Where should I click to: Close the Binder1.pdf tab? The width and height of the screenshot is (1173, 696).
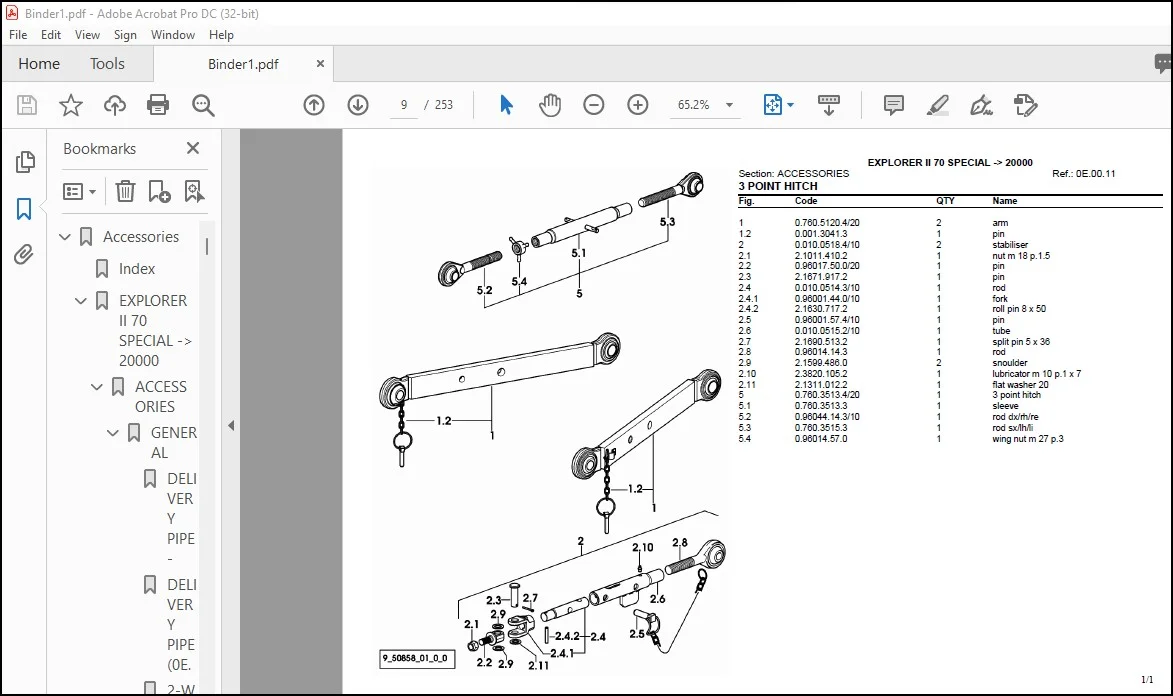(x=320, y=64)
